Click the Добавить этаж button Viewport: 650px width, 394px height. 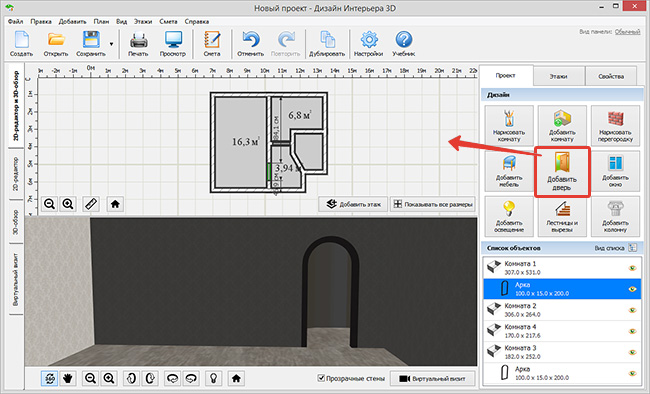[x=353, y=204]
